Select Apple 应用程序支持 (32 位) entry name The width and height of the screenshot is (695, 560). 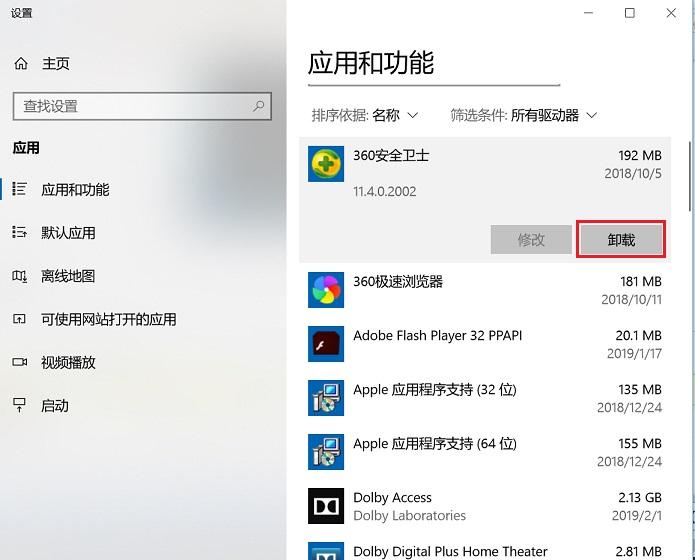(x=435, y=390)
